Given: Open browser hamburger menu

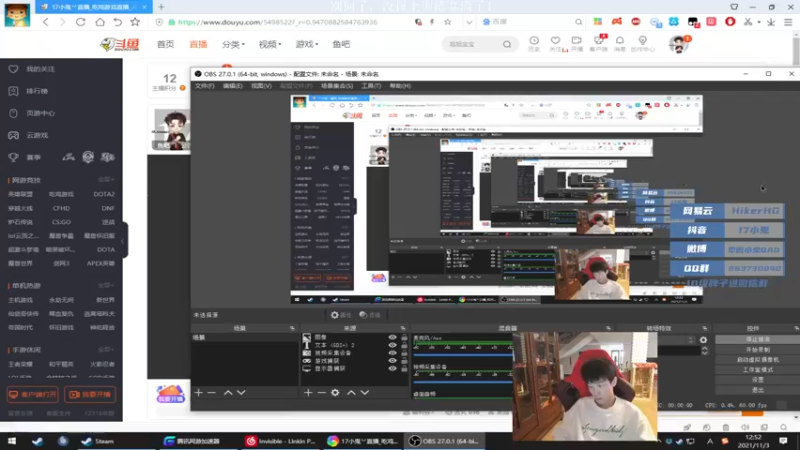Looking at the screenshot, I should [788, 22].
